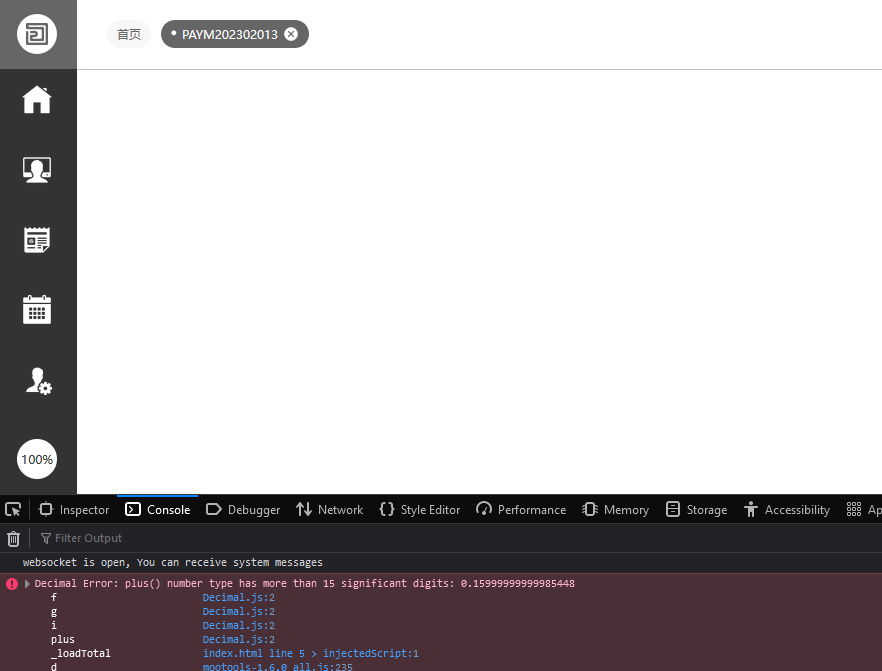Image resolution: width=882 pixels, height=671 pixels.
Task: Open the Network panel
Action: tap(330, 510)
